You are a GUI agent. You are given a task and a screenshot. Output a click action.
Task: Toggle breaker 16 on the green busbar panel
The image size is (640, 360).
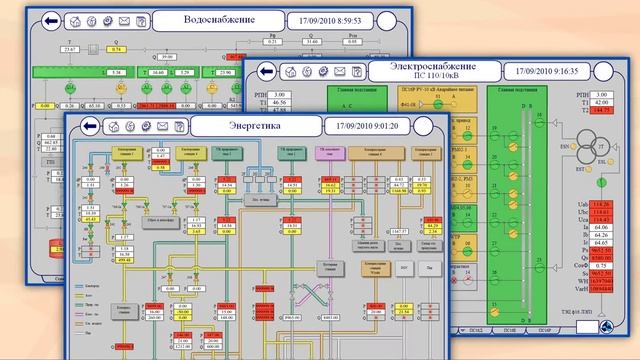pyautogui.click(x=539, y=122)
